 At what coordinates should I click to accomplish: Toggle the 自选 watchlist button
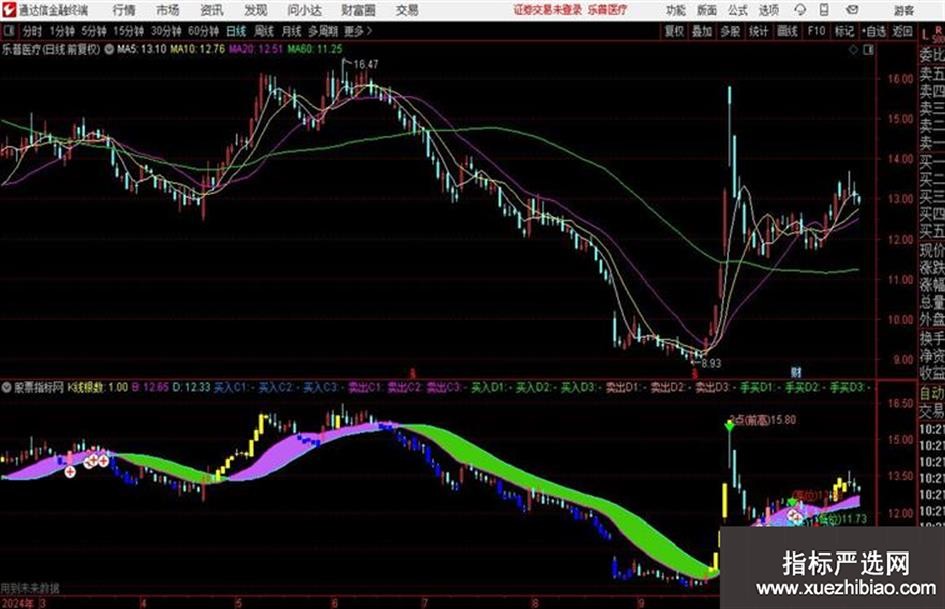tap(874, 31)
